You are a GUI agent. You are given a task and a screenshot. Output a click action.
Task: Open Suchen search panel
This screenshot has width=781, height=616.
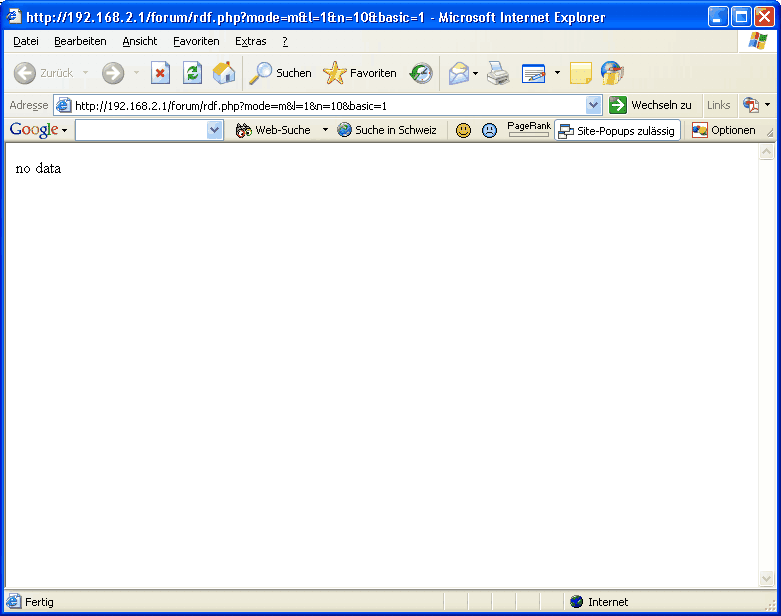(x=280, y=73)
